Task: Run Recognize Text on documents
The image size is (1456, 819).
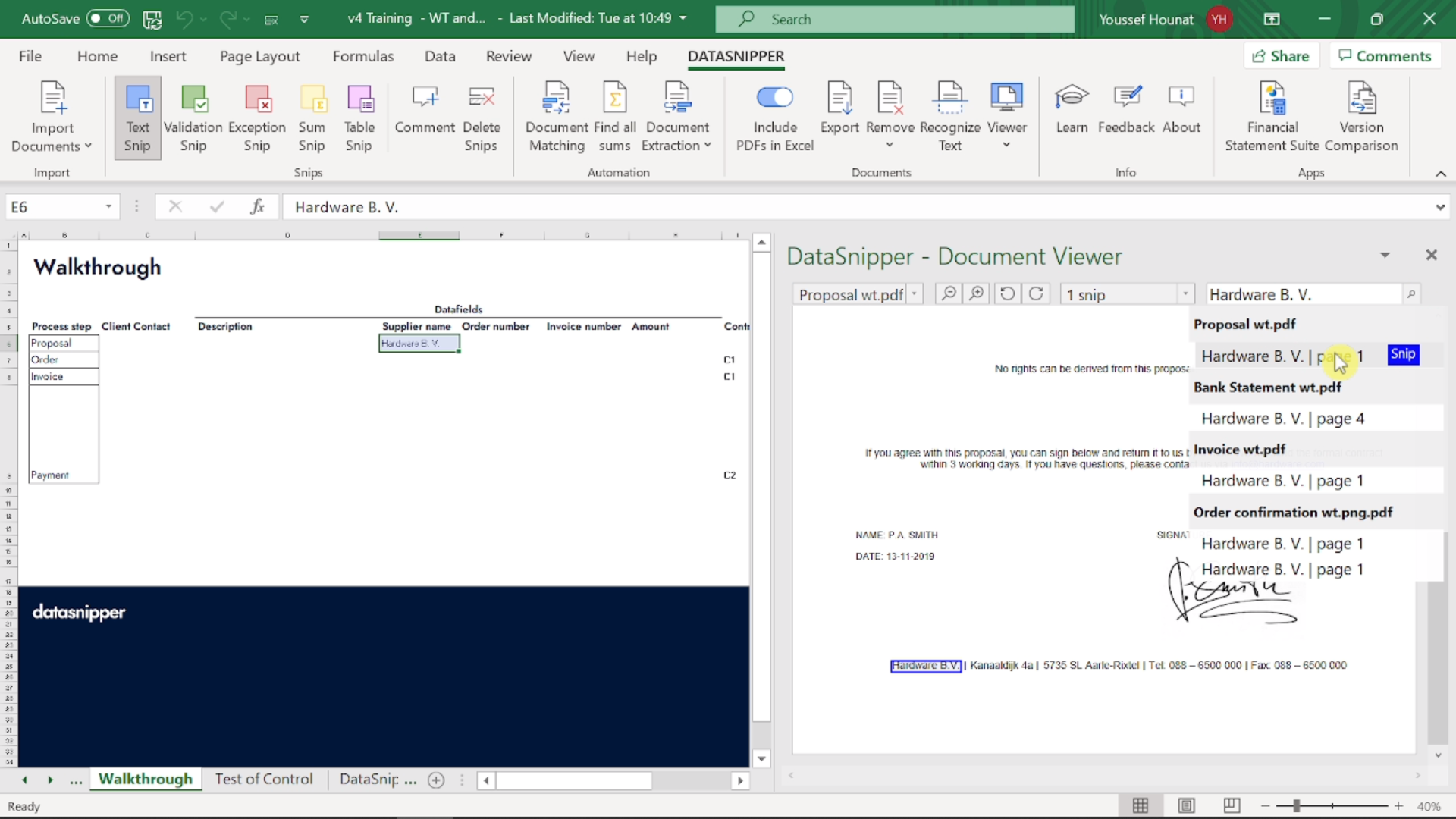Action: pos(950,118)
